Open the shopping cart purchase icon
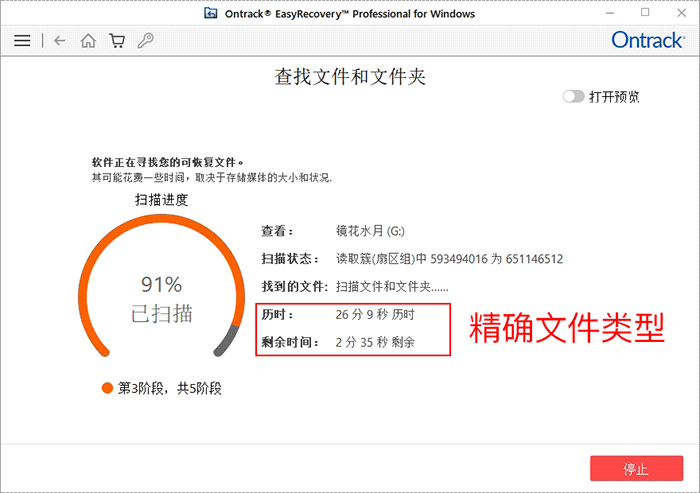 tap(117, 41)
